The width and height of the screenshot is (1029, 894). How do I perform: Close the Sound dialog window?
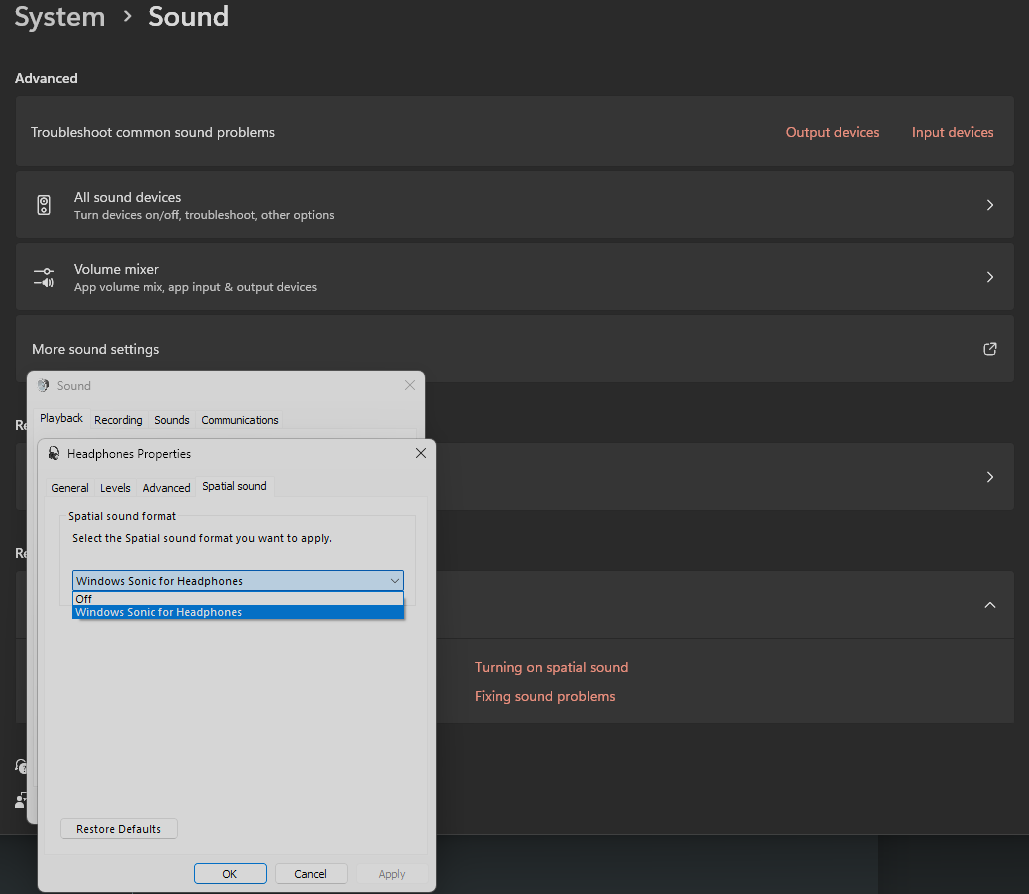[409, 385]
